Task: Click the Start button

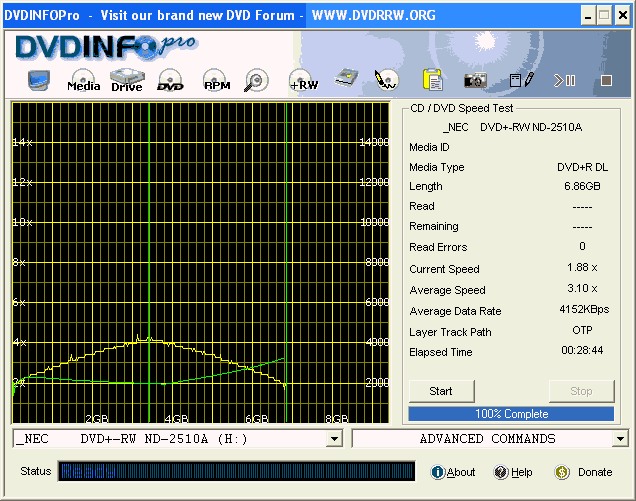Action: [x=441, y=391]
